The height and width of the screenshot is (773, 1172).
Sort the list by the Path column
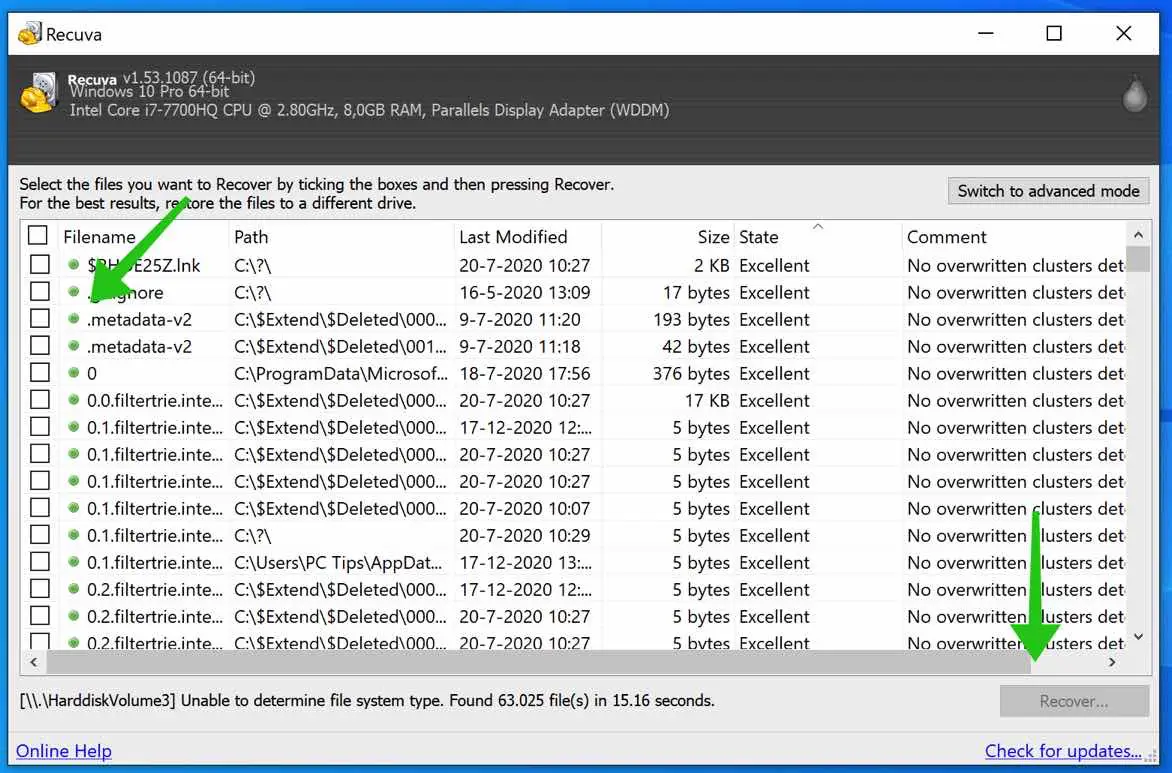341,237
